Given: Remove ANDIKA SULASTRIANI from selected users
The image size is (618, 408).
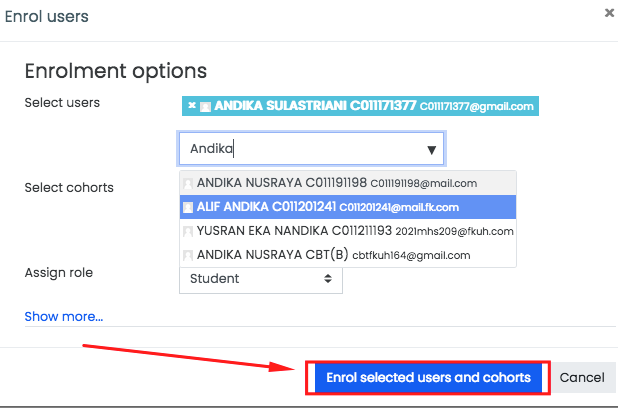Looking at the screenshot, I should click(x=191, y=106).
